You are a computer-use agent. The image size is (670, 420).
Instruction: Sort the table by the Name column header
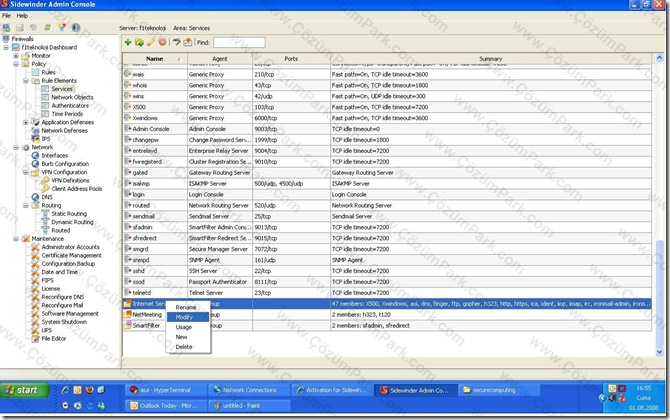click(x=155, y=59)
